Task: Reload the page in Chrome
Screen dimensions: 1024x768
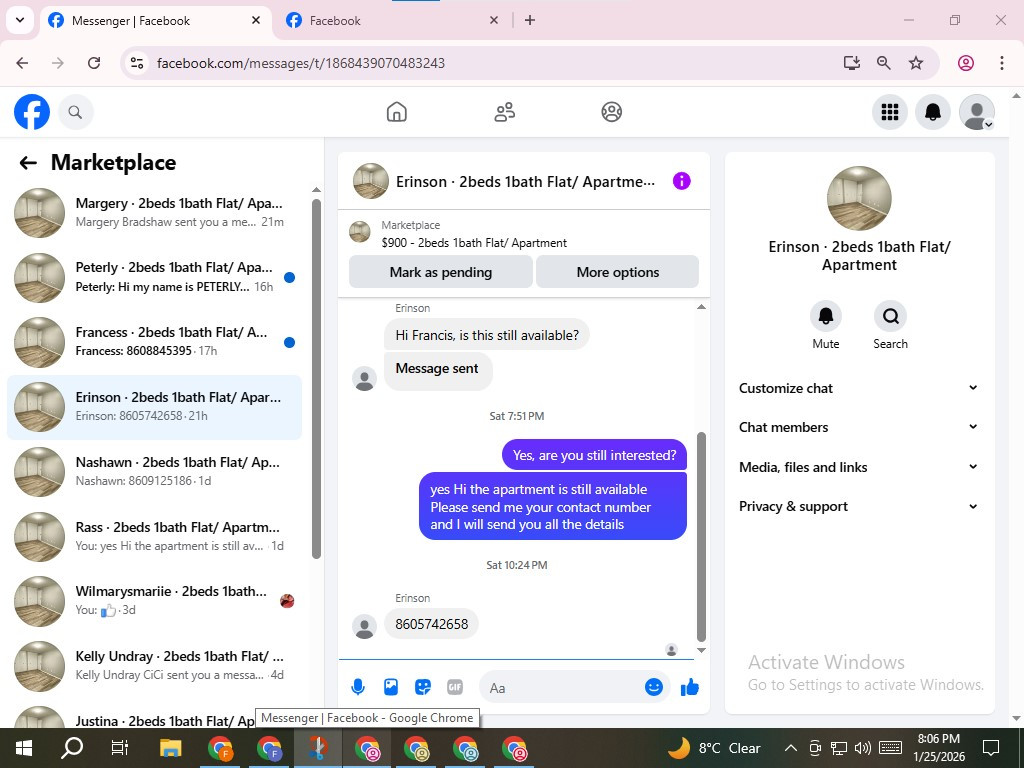Action: point(94,63)
